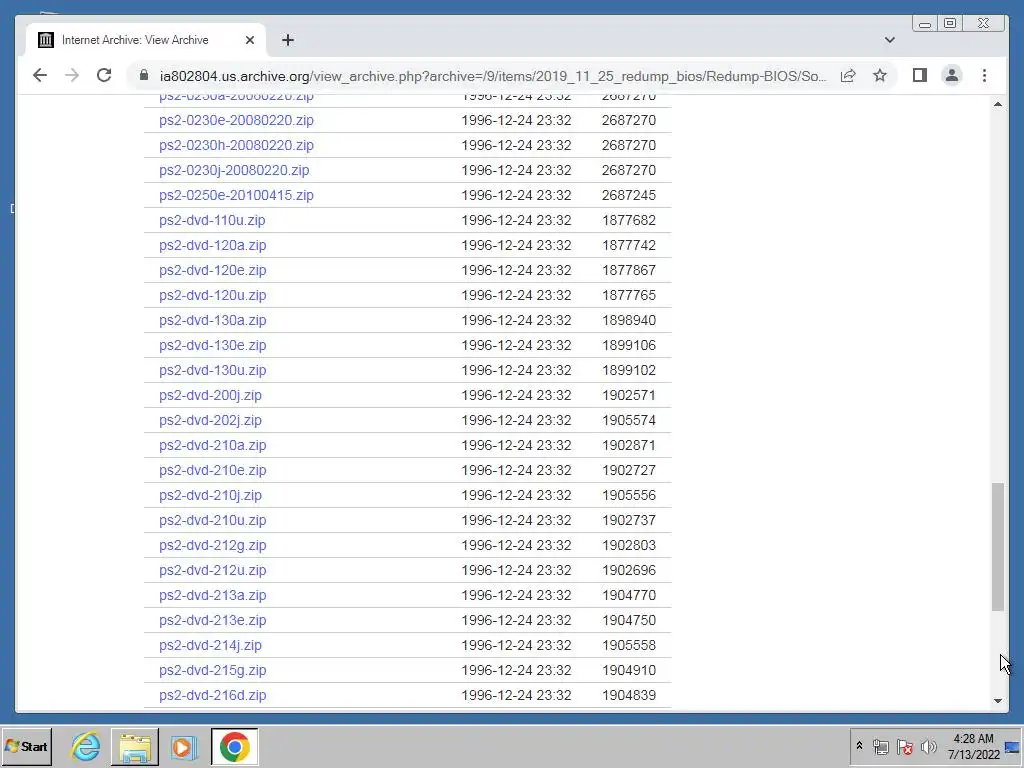Open the Action Center flag icon
The width and height of the screenshot is (1024, 768).
(x=904, y=746)
